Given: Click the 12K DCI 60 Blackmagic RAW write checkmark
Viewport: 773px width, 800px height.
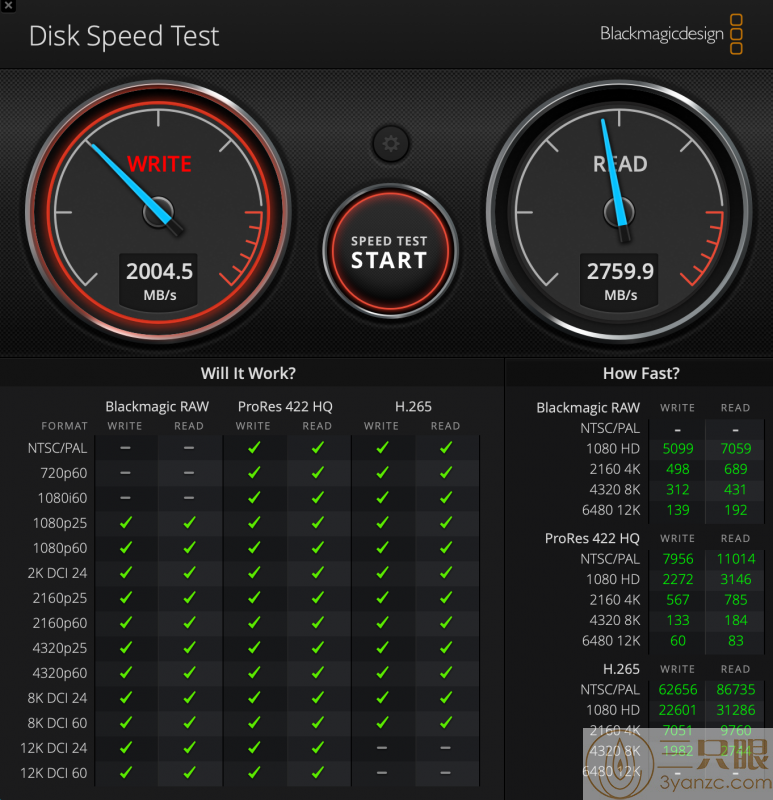Looking at the screenshot, I should pos(126,773).
